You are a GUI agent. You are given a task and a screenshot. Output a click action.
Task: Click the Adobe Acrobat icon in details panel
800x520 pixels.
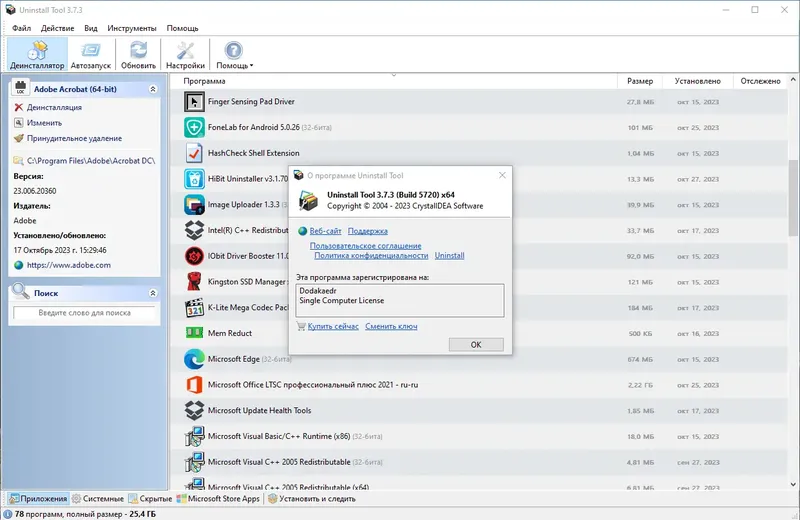point(20,88)
